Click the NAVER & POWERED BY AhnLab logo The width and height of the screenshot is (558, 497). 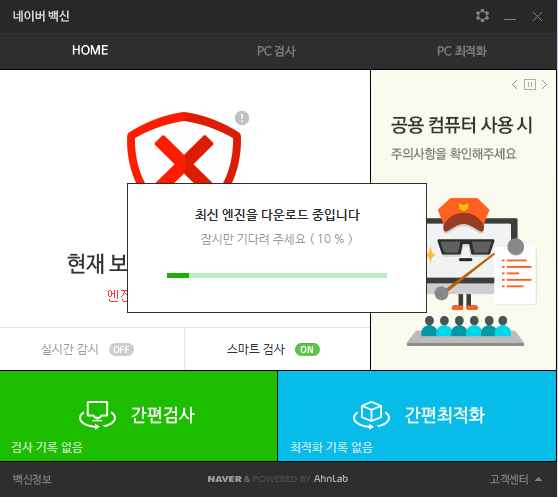278,479
